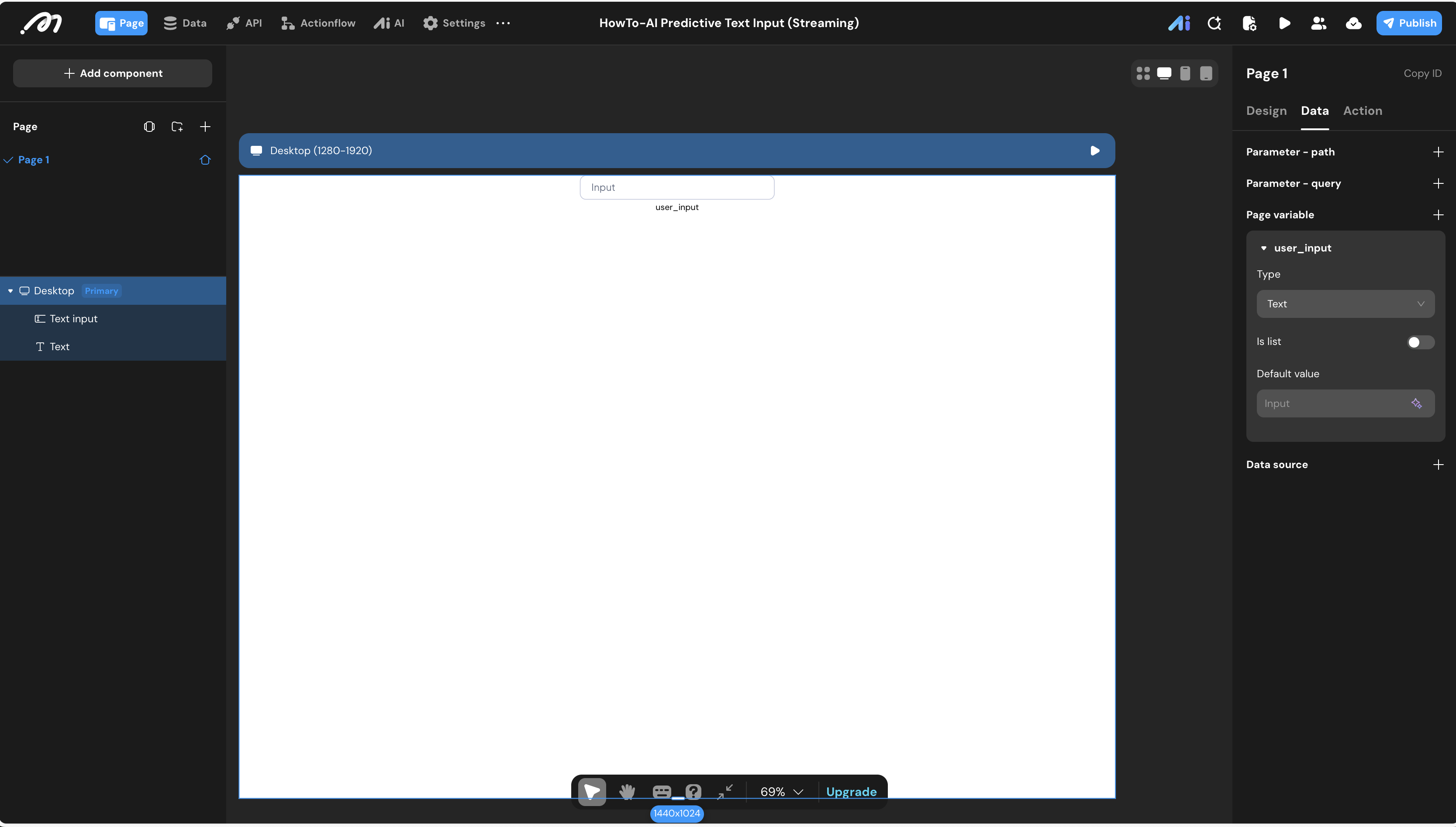Collapse the Desktop tree node

pos(10,291)
